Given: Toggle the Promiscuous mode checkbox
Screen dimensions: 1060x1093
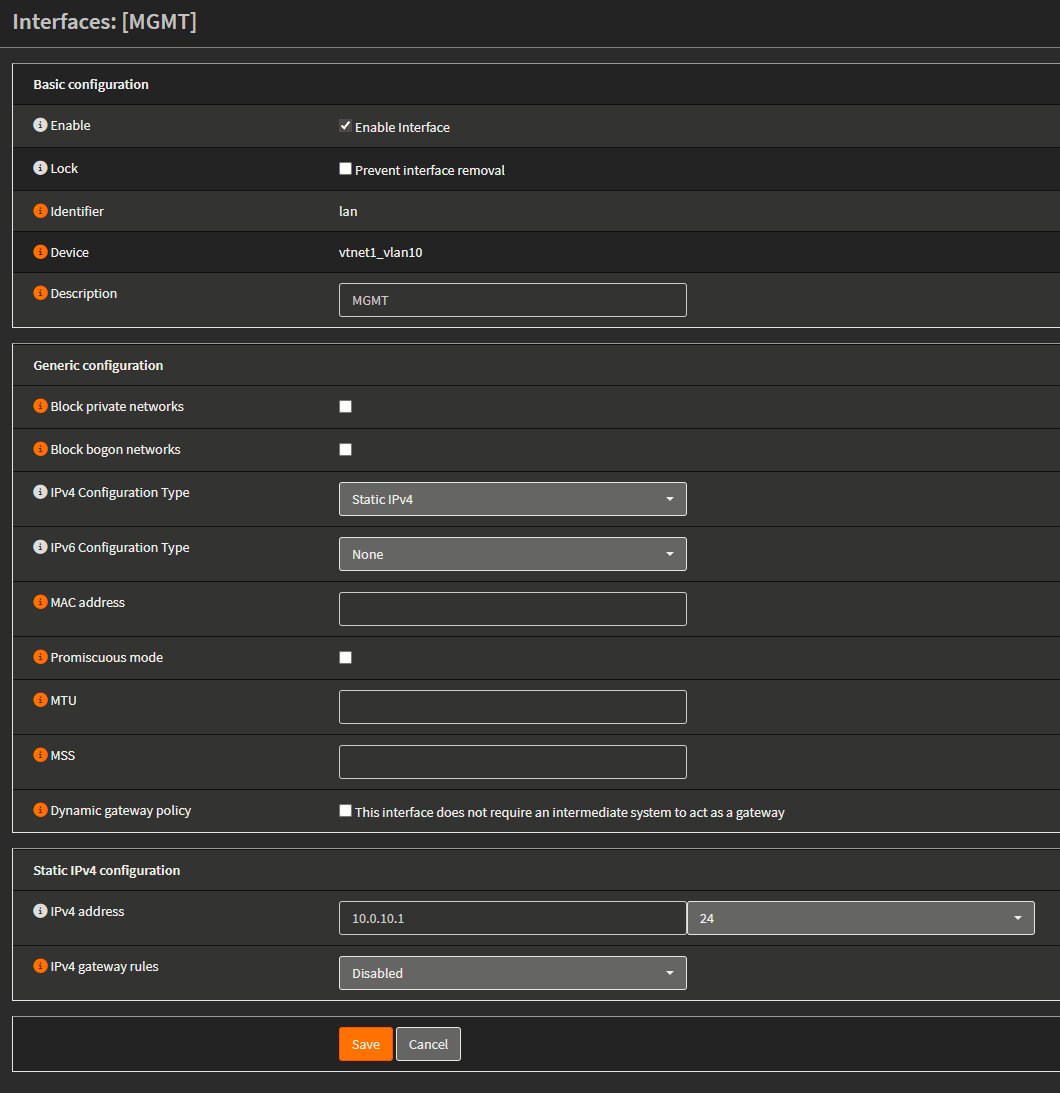Looking at the screenshot, I should [345, 657].
